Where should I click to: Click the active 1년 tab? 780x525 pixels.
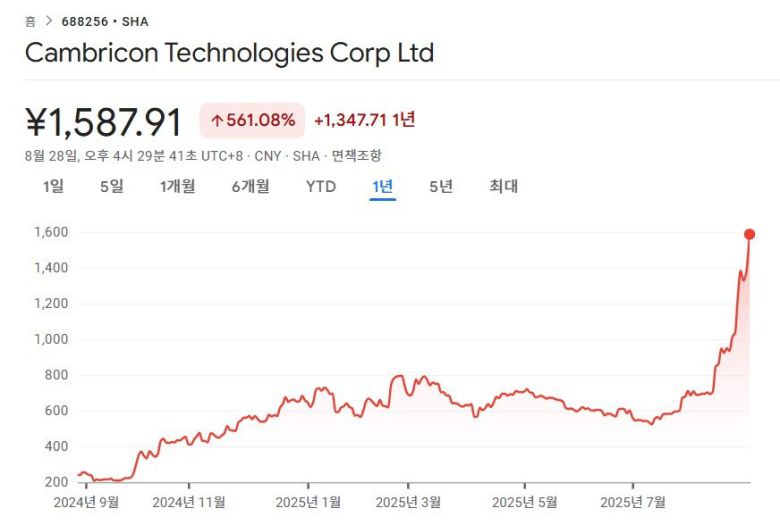click(383, 186)
